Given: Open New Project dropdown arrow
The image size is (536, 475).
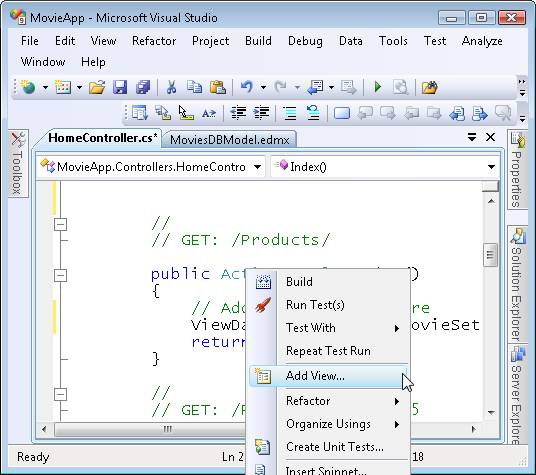Looking at the screenshot, I should click(45, 88).
